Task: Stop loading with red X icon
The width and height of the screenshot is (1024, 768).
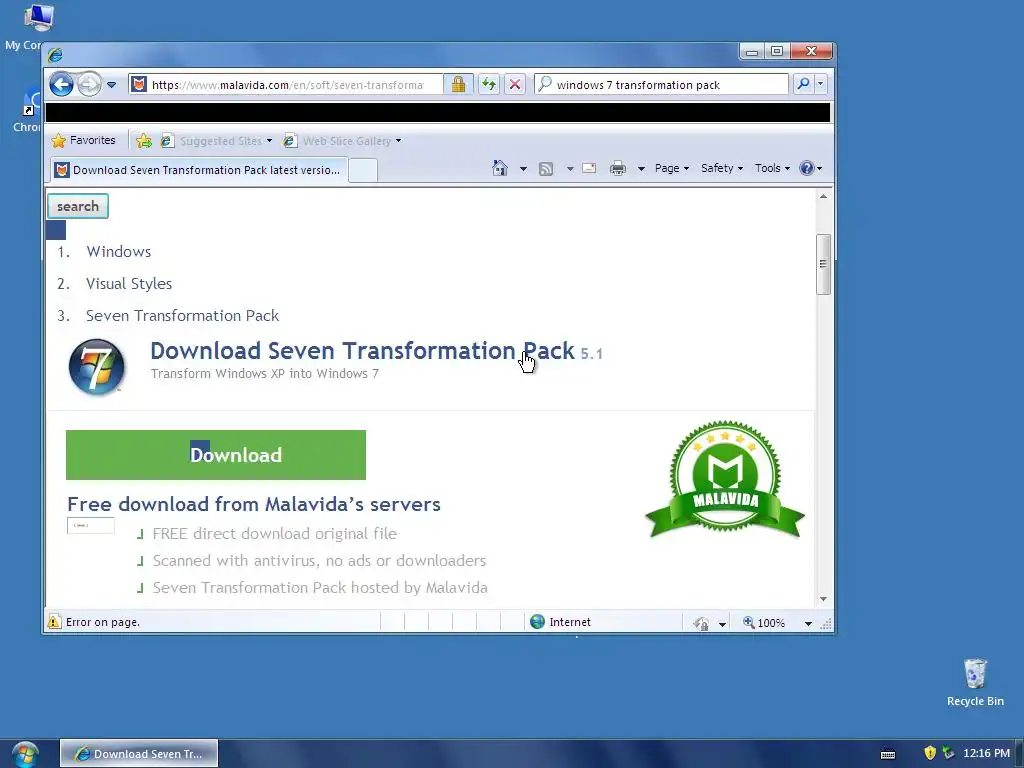Action: 515,84
